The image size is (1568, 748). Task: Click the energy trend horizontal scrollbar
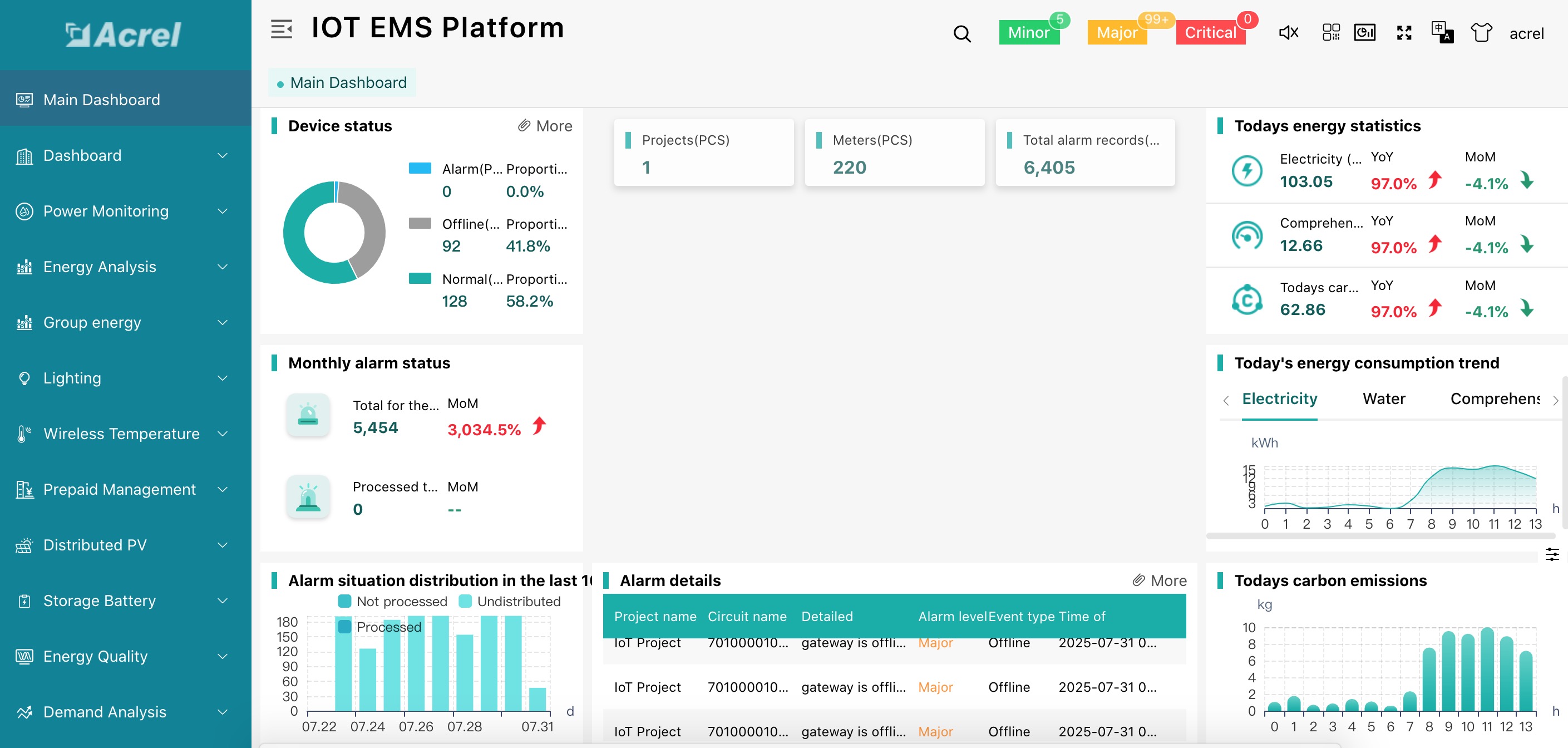pyautogui.click(x=1380, y=536)
